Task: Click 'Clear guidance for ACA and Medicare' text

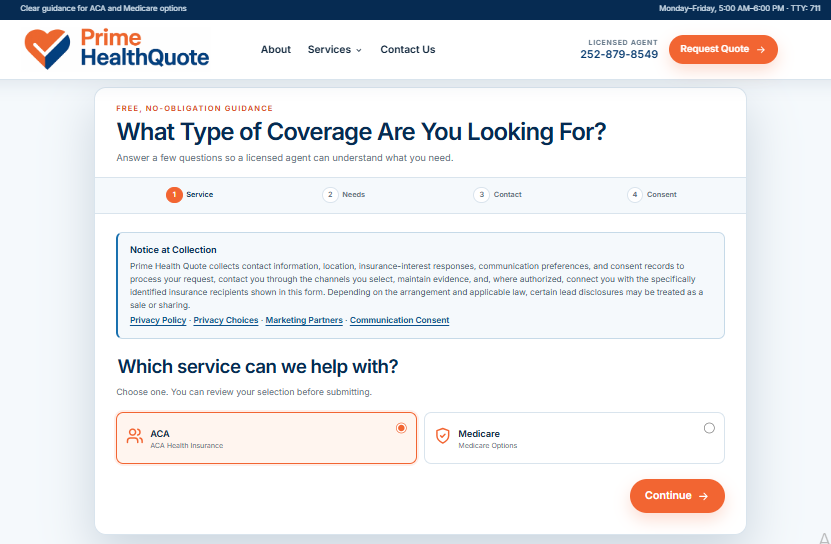Action: coord(103,8)
